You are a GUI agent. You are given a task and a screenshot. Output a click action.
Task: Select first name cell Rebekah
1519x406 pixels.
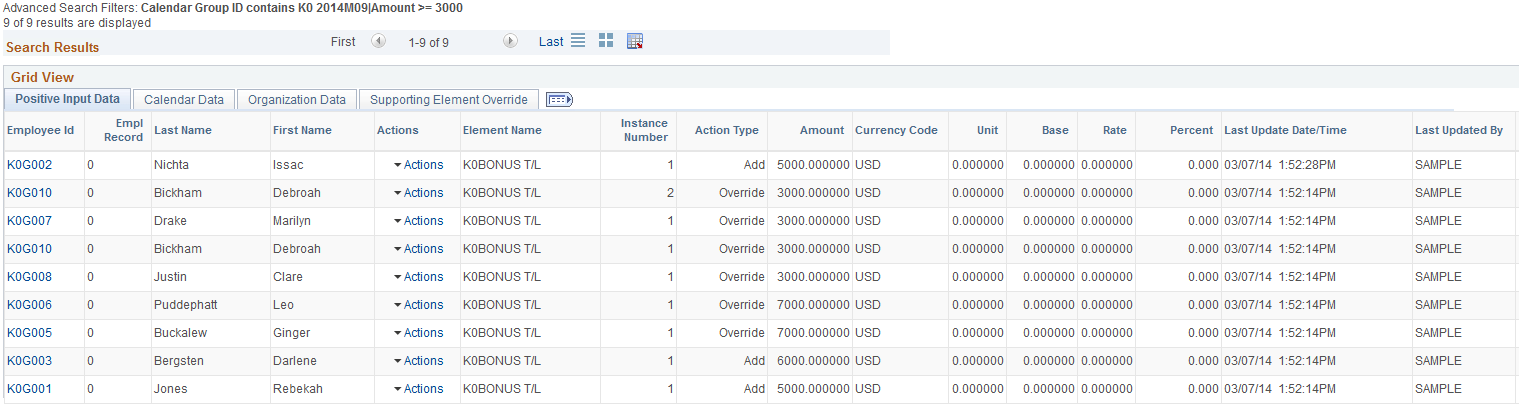(297, 389)
